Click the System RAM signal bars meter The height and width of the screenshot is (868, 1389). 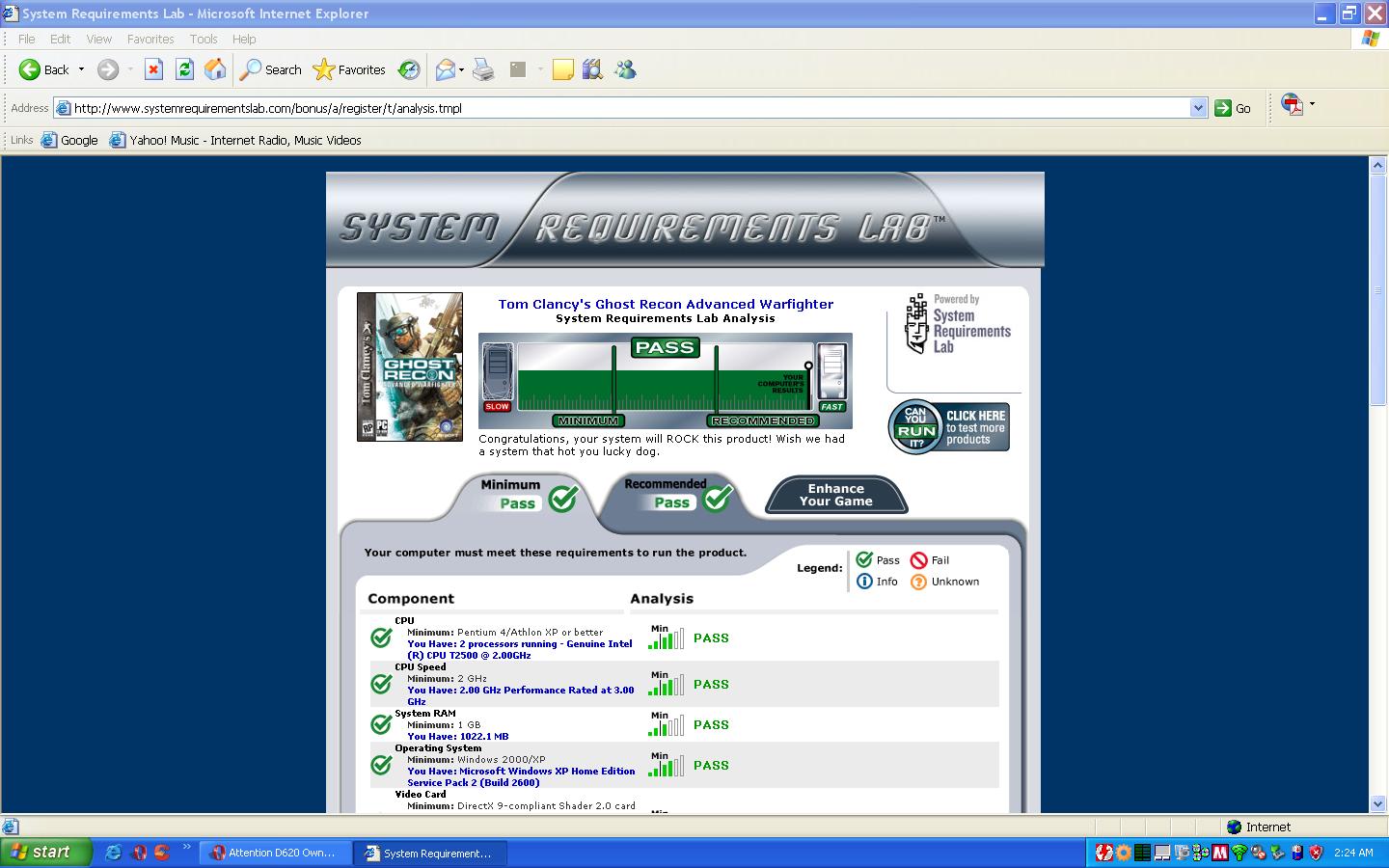[667, 724]
